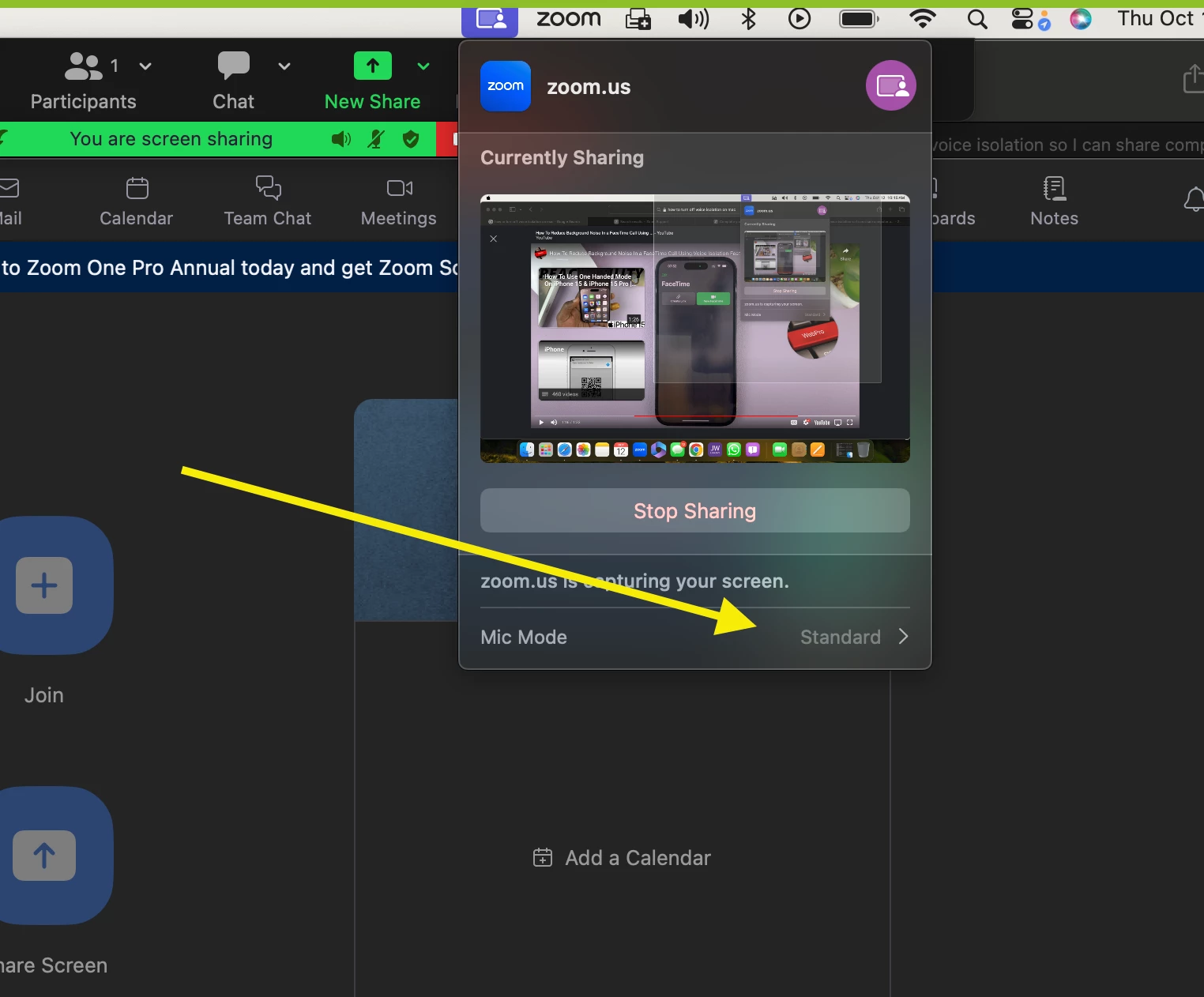
Task: Click the Share Screen up-arrow icon
Action: [x=44, y=856]
